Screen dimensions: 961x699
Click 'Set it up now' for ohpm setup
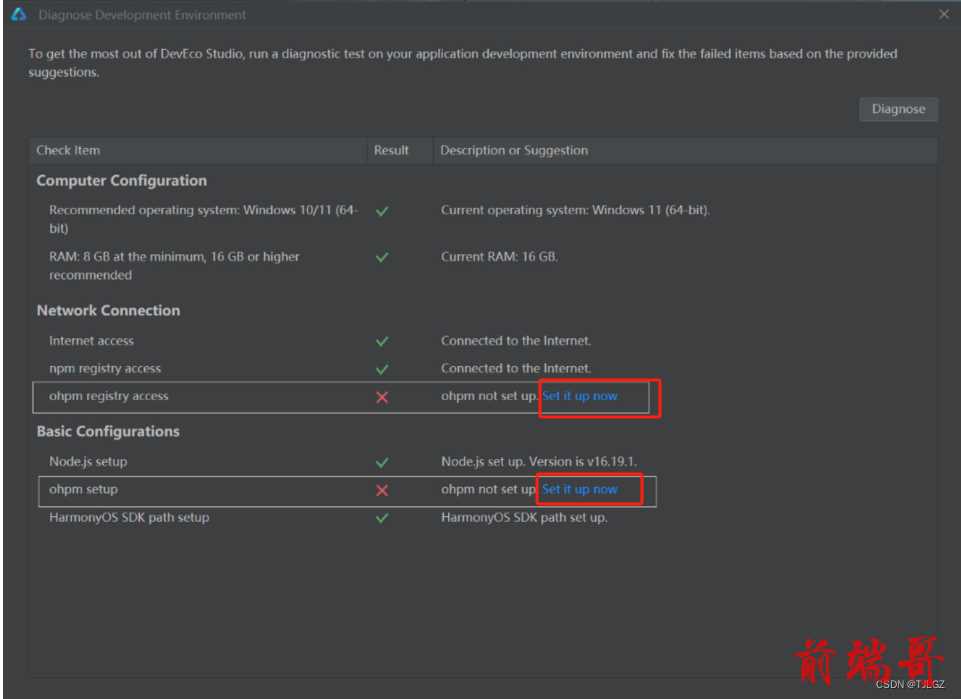(580, 489)
